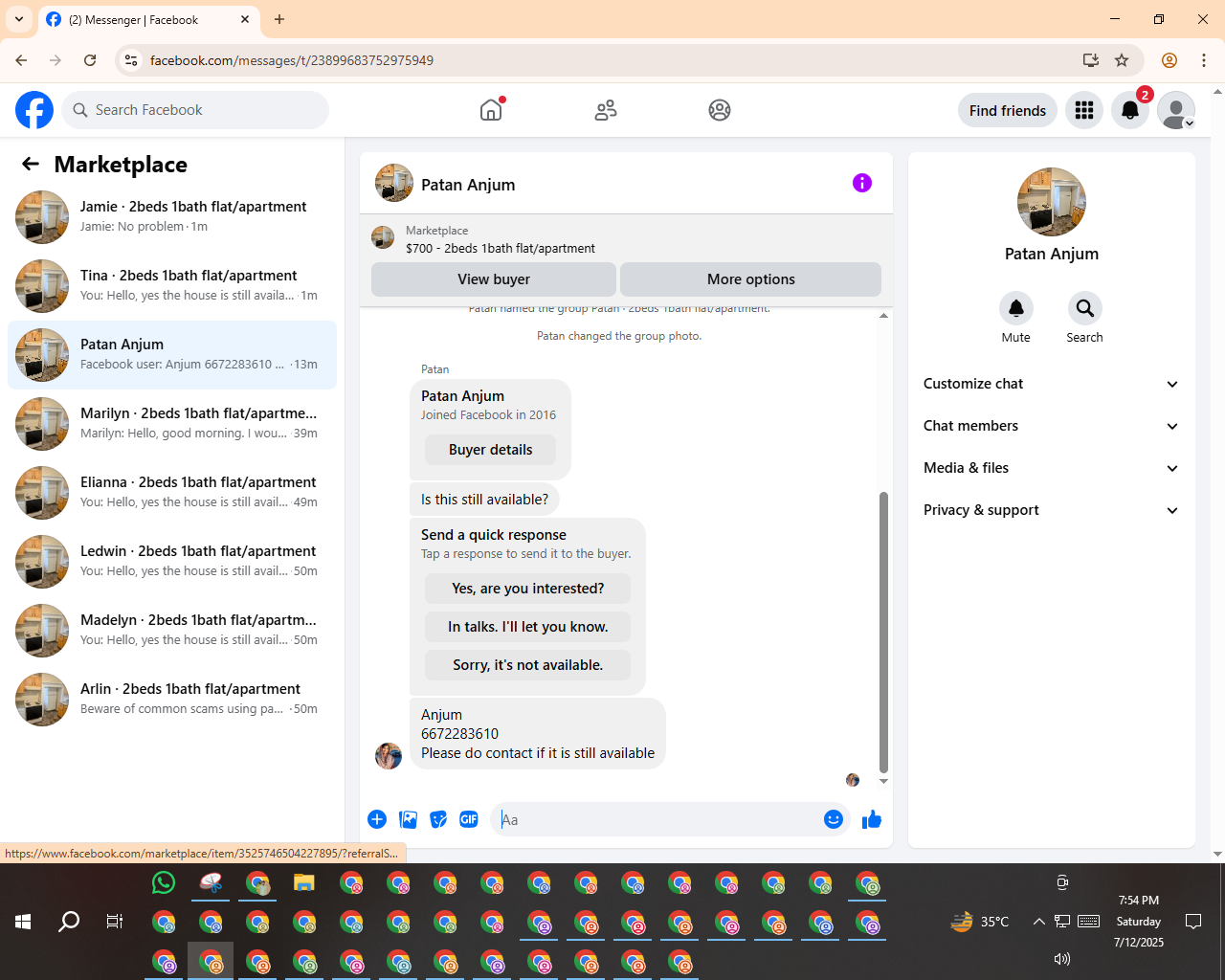Click sender avatar beside Anjum's message
This screenshot has width=1225, height=980.
[x=389, y=756]
